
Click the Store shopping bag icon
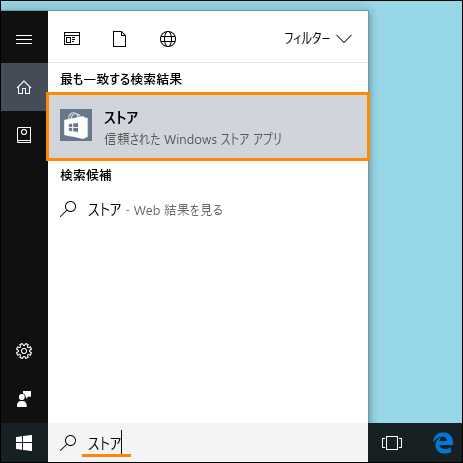[76, 125]
